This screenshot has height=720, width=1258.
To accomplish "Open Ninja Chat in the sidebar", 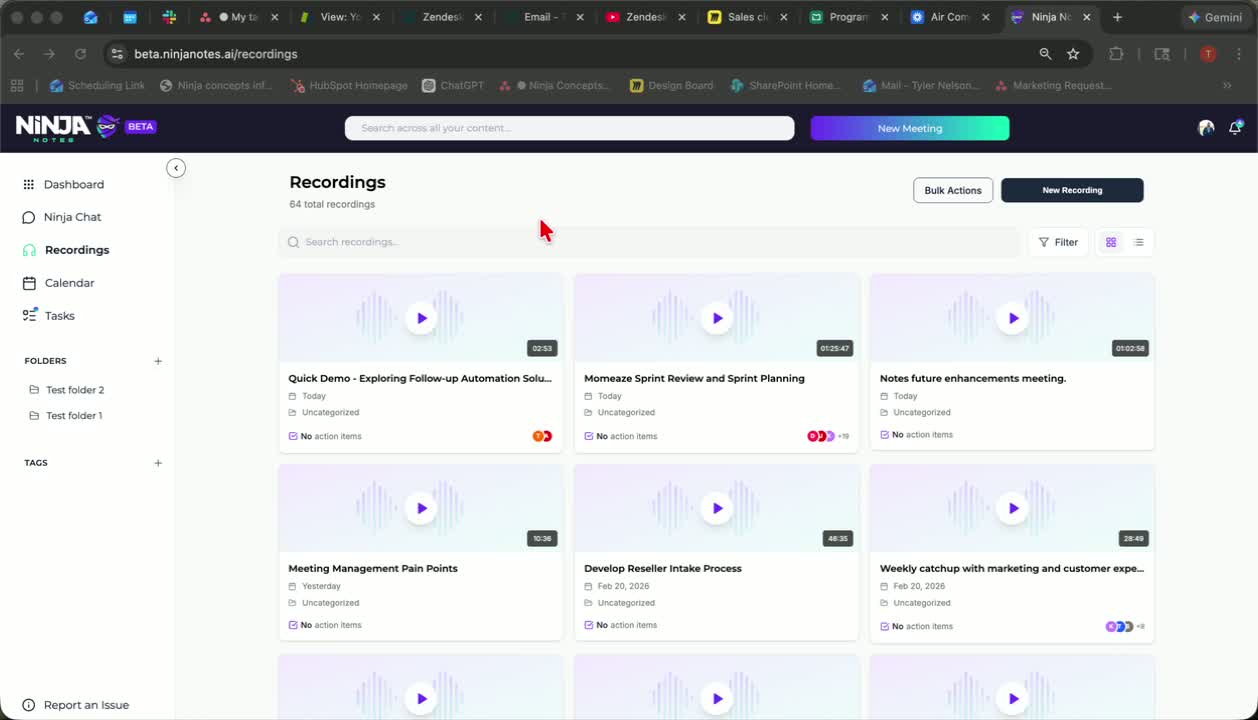I will [x=72, y=217].
